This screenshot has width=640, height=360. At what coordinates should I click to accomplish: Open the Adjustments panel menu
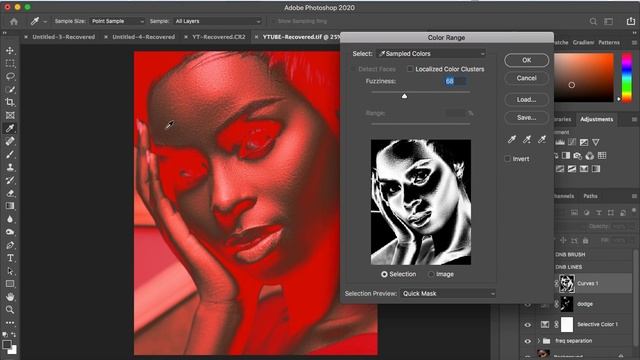(634, 119)
